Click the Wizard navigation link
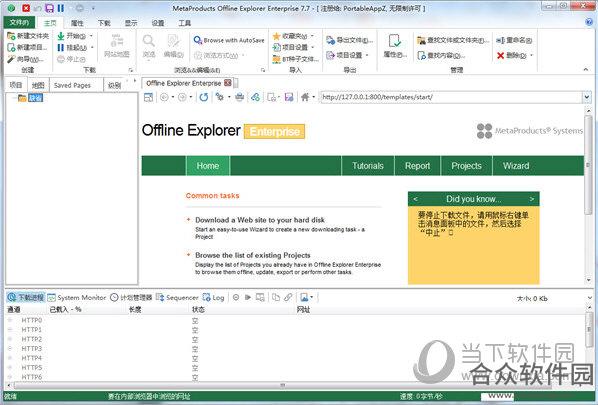 click(516, 166)
